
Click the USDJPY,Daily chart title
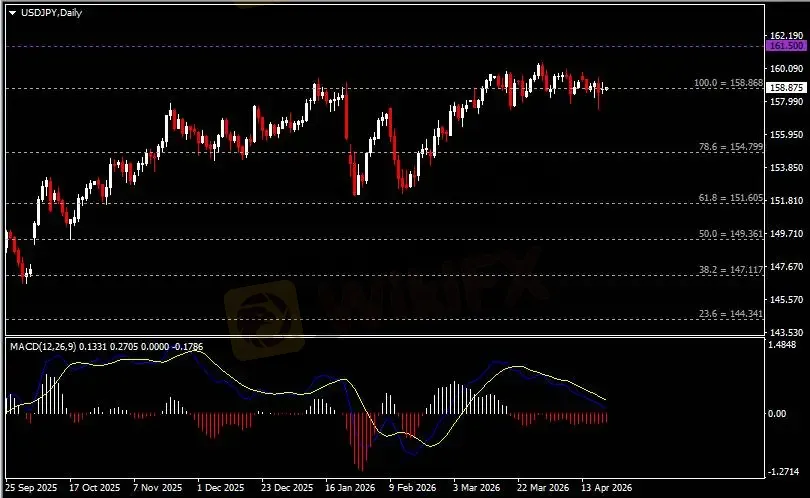(51, 13)
